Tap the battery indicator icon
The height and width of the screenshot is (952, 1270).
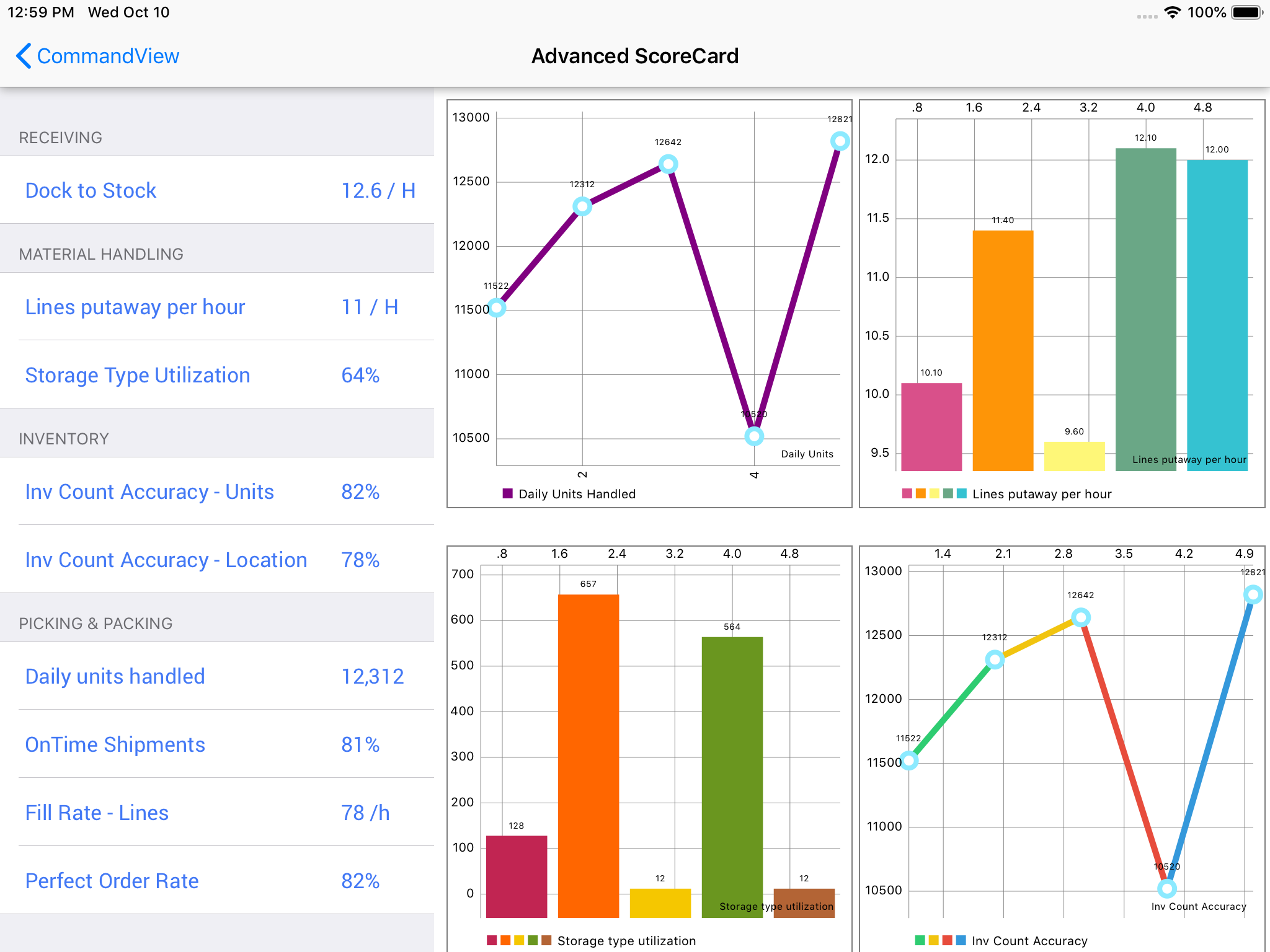1246,12
